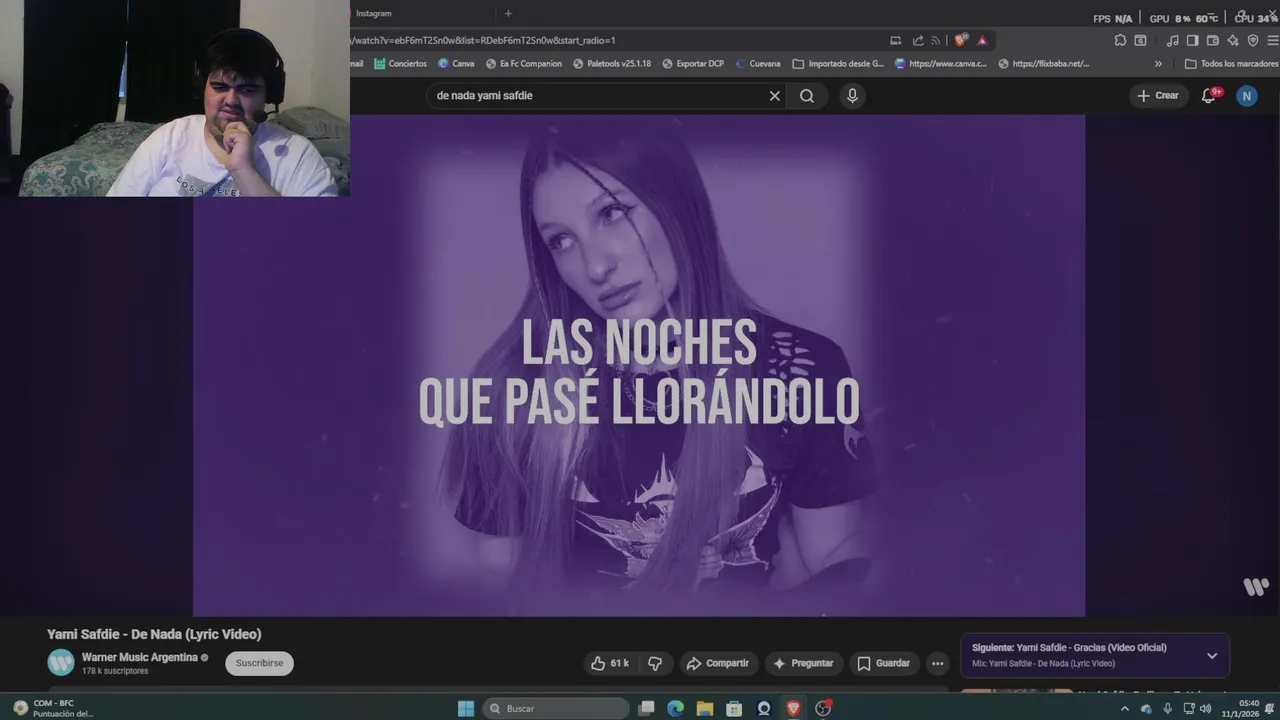This screenshot has width=1280, height=720.
Task: Save video with Guardar button
Action: 883,663
